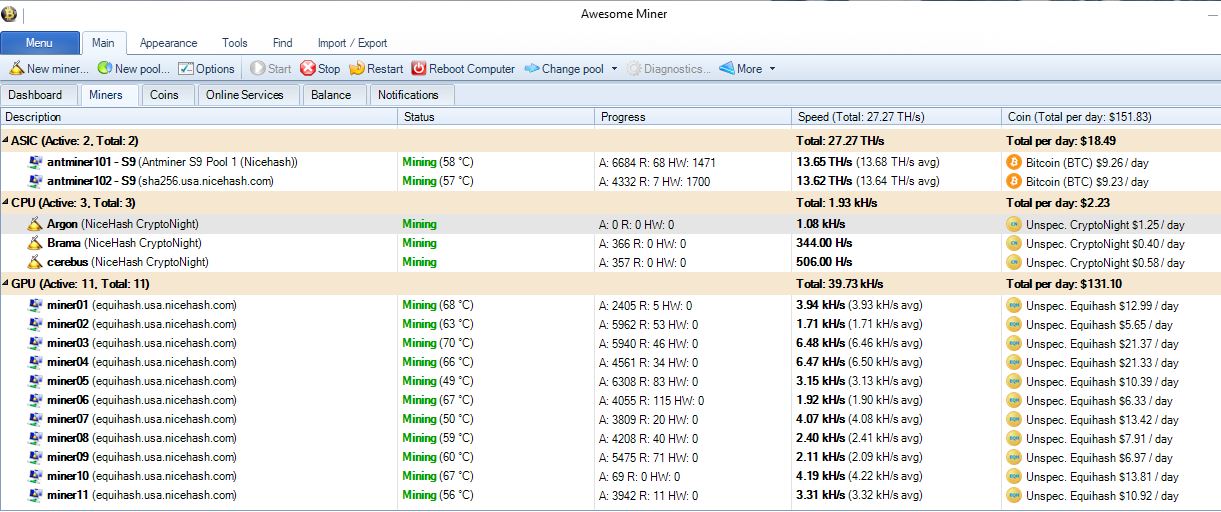
Task: Switch to the Main ribbon tab
Action: pyautogui.click(x=103, y=43)
